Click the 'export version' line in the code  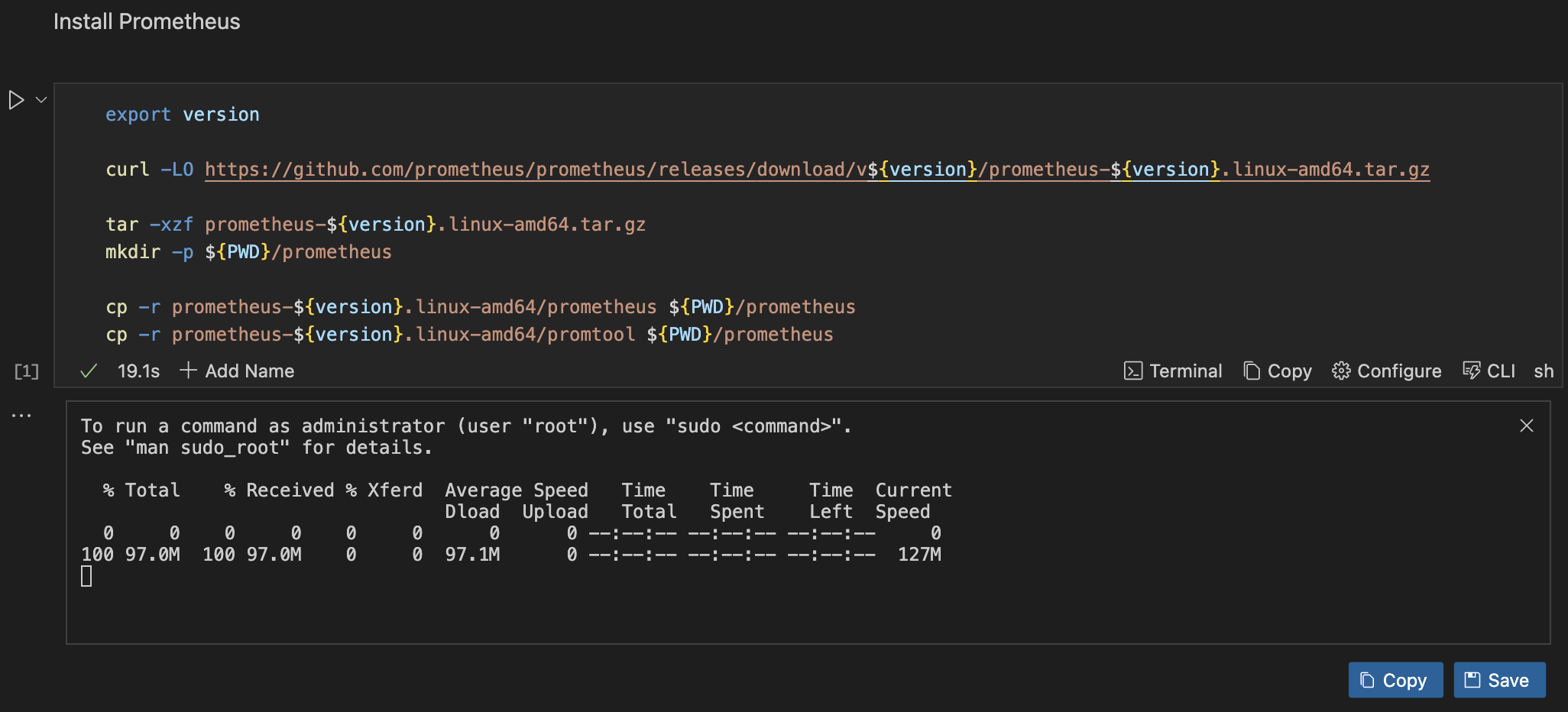[x=183, y=115]
